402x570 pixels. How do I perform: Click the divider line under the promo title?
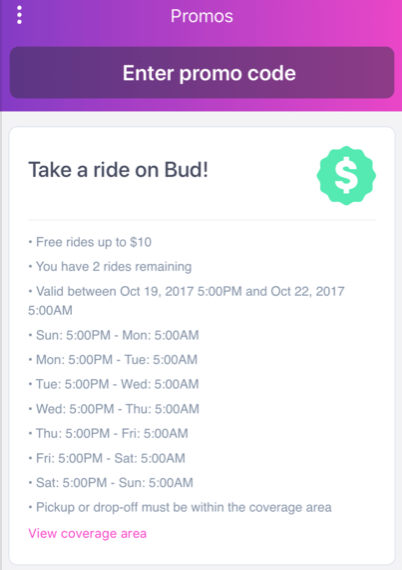point(202,220)
